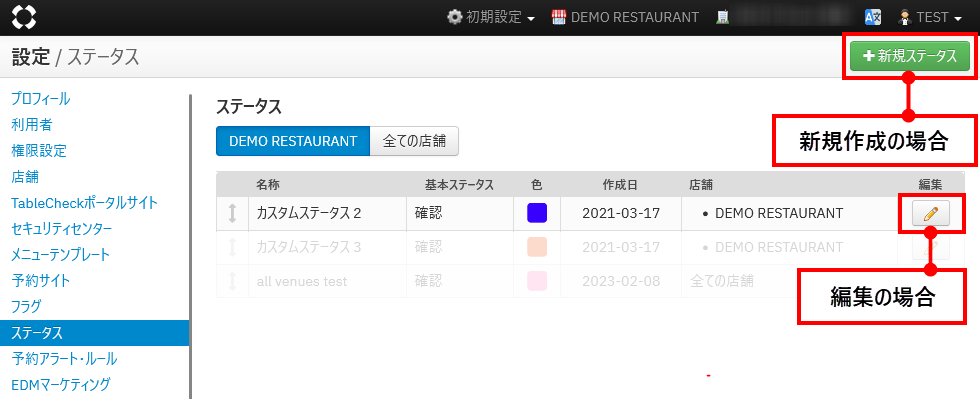
Task: Open 予約サイト in the sidebar
Action: point(41,281)
